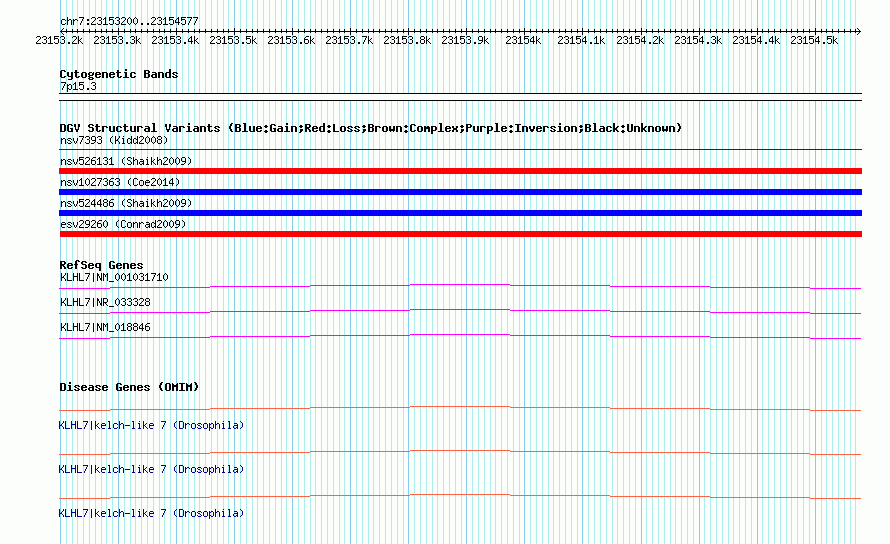Open the second KLHL7|kelch-like 7 (Drosophila) link
Screen dimensions: 890x544
(x=151, y=469)
